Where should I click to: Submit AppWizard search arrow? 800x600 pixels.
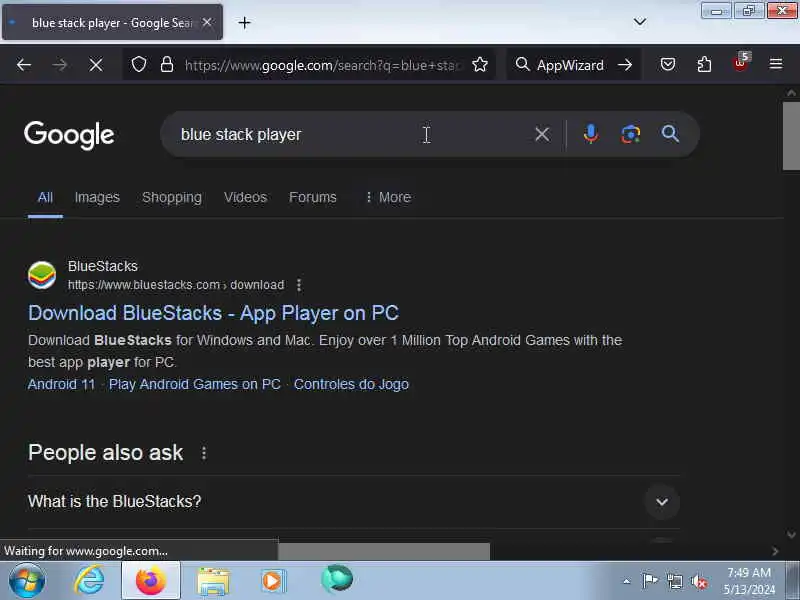click(625, 65)
